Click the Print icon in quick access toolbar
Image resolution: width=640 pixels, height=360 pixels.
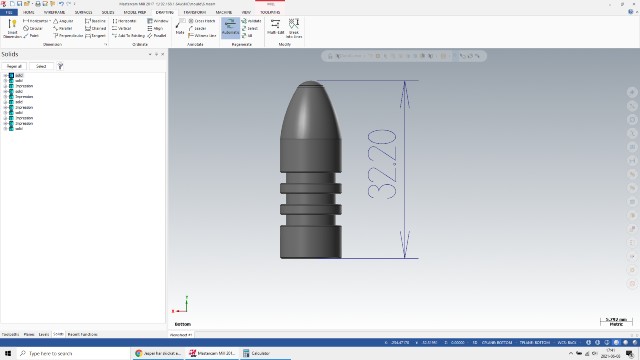[38, 4]
